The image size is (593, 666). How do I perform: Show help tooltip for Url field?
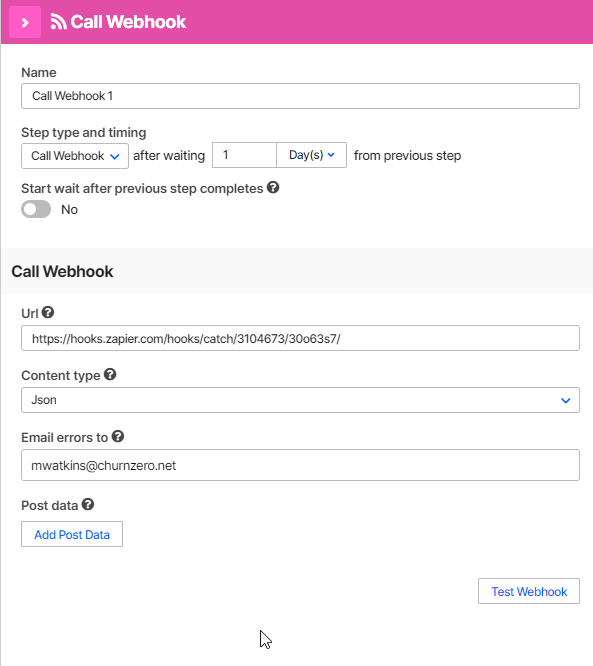[48, 313]
